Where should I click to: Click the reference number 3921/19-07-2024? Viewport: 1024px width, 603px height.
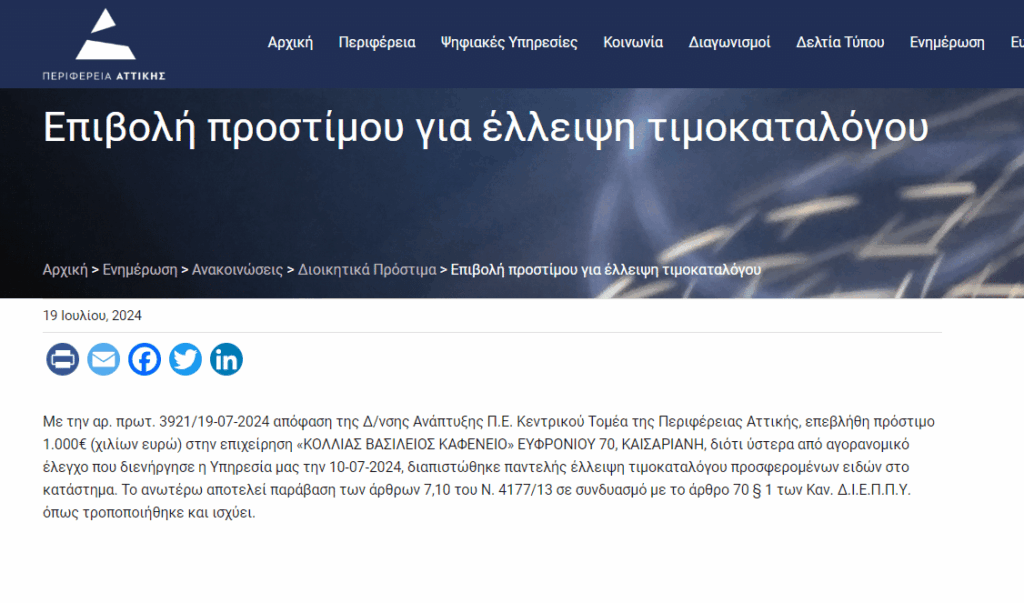pyautogui.click(x=214, y=421)
